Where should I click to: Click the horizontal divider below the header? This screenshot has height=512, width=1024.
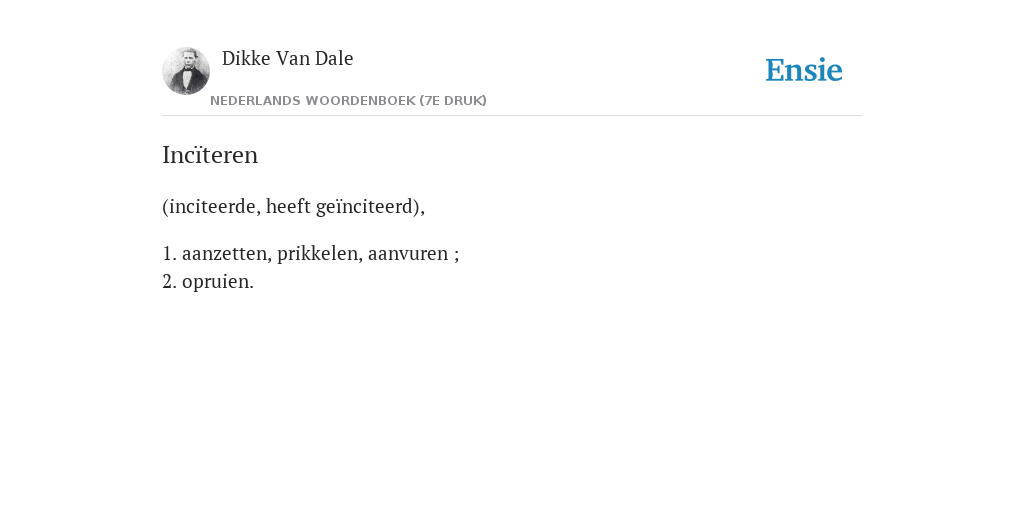512,116
